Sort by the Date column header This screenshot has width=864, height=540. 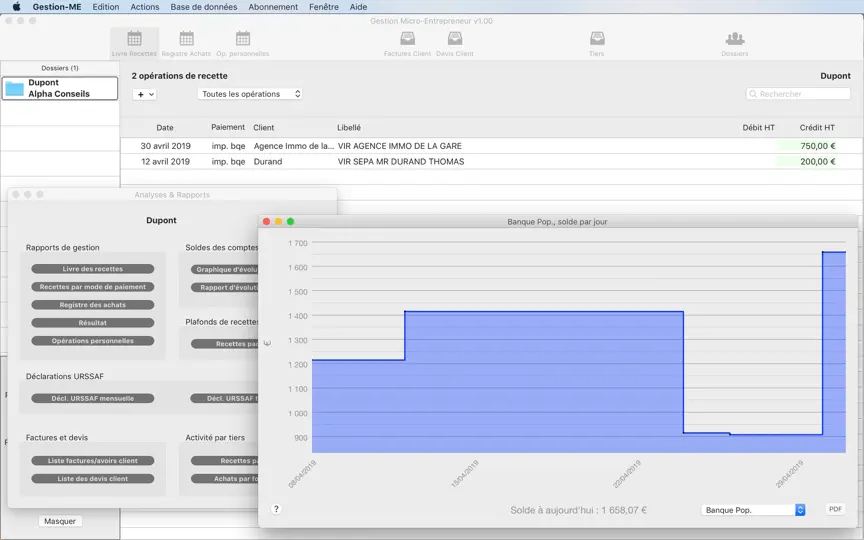click(165, 127)
